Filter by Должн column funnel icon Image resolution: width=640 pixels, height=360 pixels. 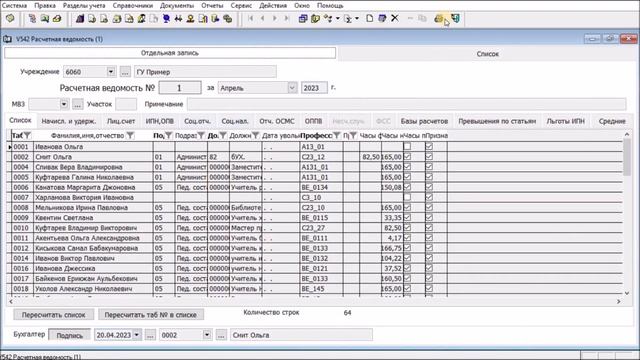tap(255, 136)
